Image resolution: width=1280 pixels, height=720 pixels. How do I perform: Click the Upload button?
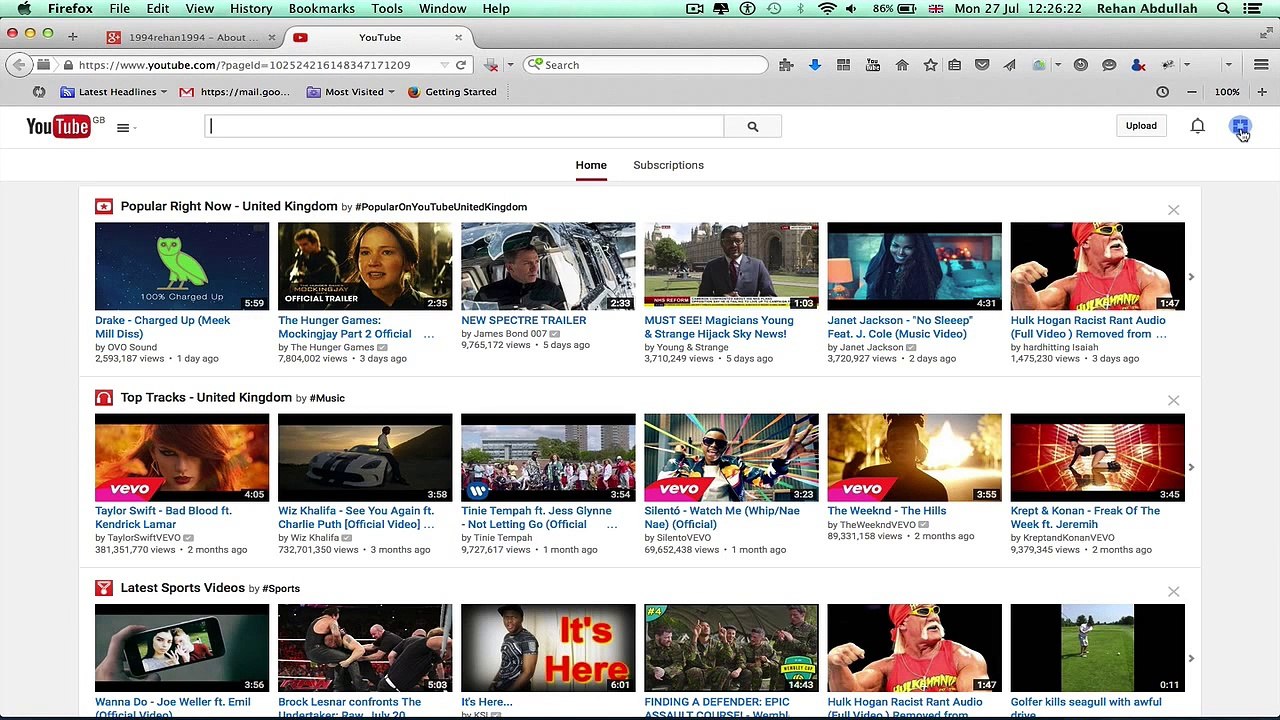(x=1141, y=126)
